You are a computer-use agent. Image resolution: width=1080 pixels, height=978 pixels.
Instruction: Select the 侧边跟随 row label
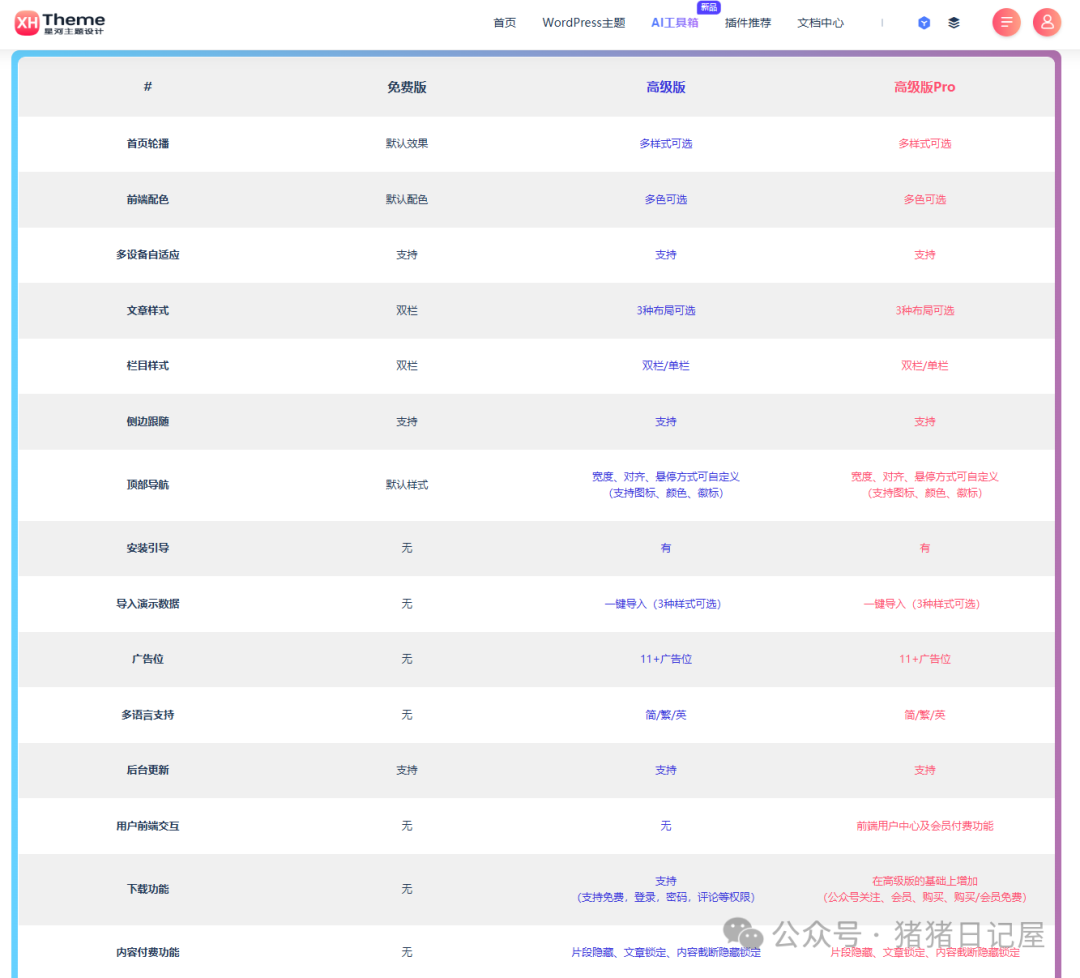(x=147, y=422)
